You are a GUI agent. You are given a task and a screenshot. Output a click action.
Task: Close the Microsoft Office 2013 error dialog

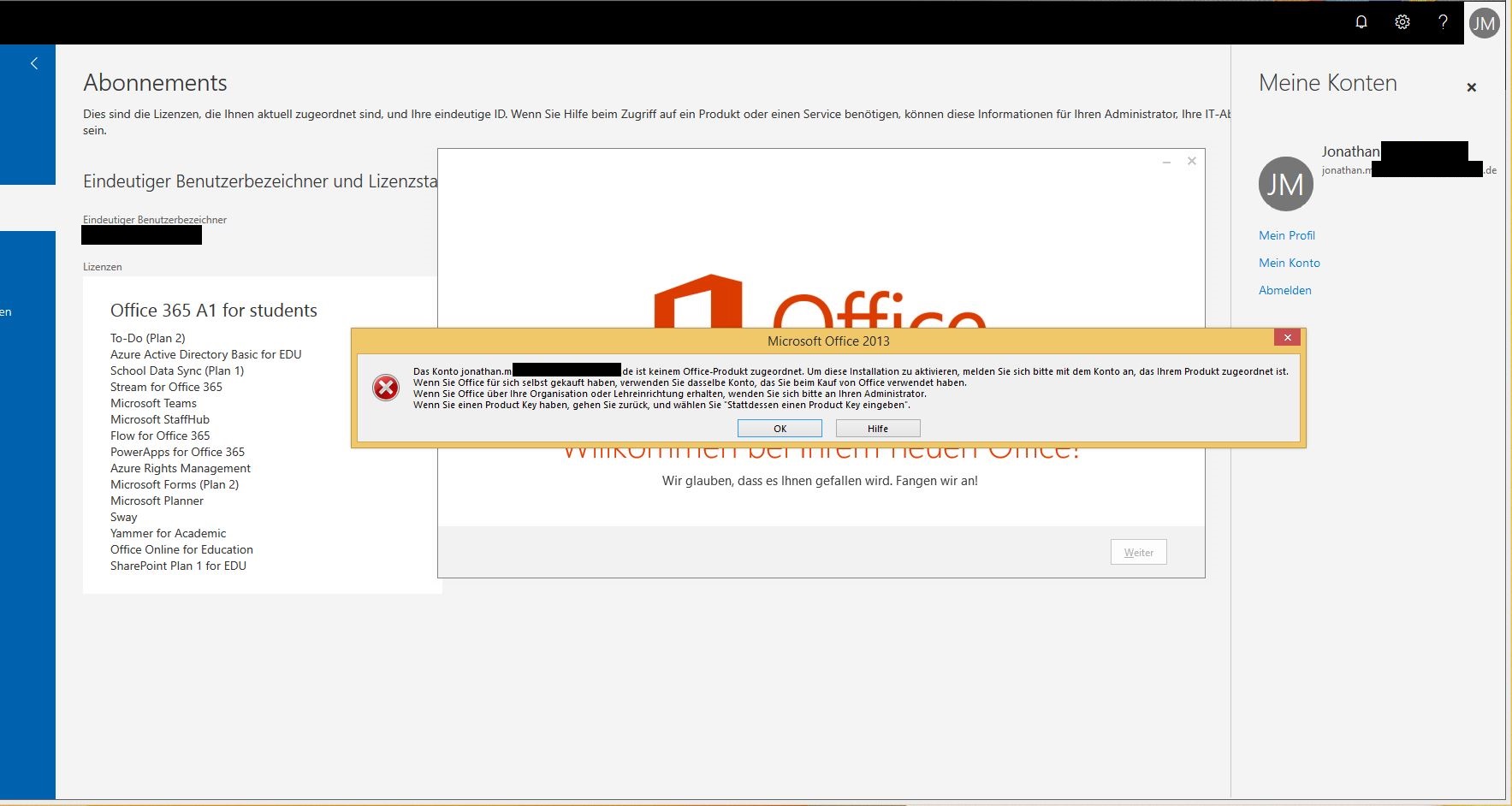(x=1287, y=338)
